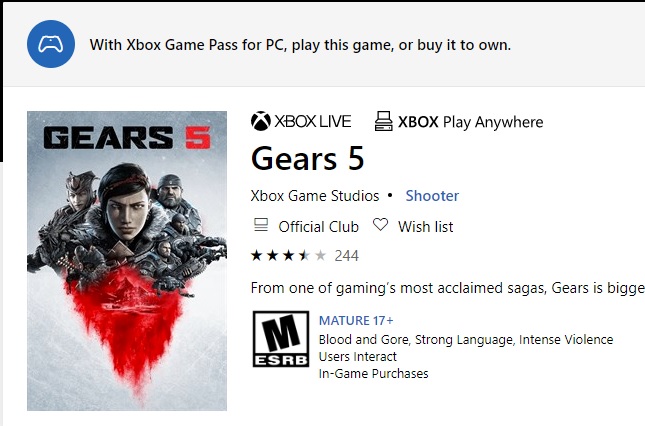The width and height of the screenshot is (645, 426).
Task: Click the XBOX Play Anywhere text
Action: 470,122
